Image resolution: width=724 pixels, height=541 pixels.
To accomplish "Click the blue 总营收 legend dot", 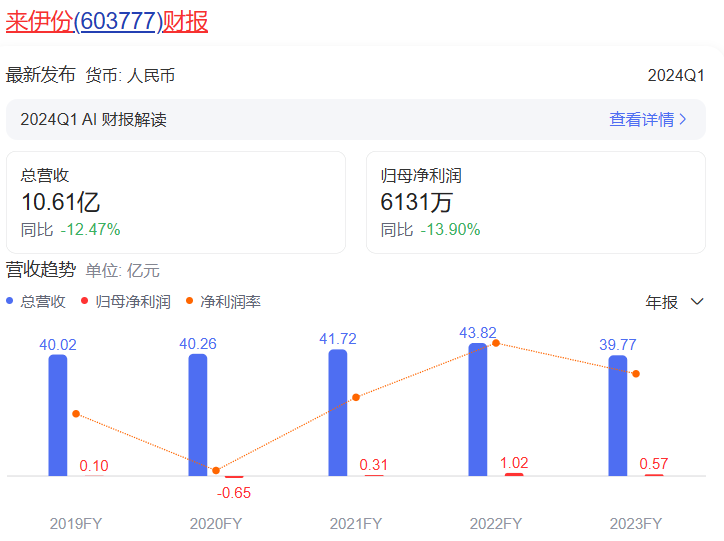I will point(9,301).
